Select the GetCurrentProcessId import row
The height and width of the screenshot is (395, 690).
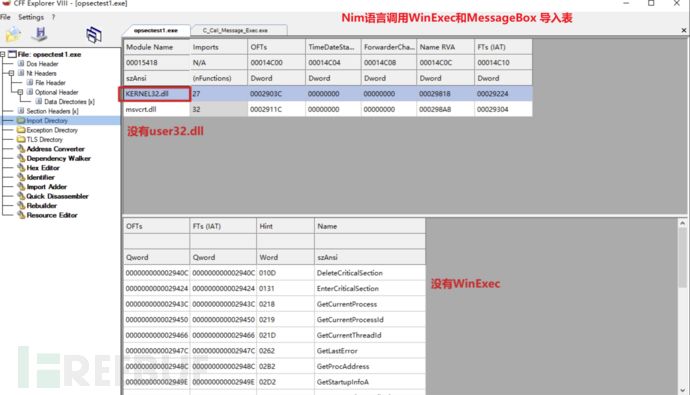coord(275,320)
